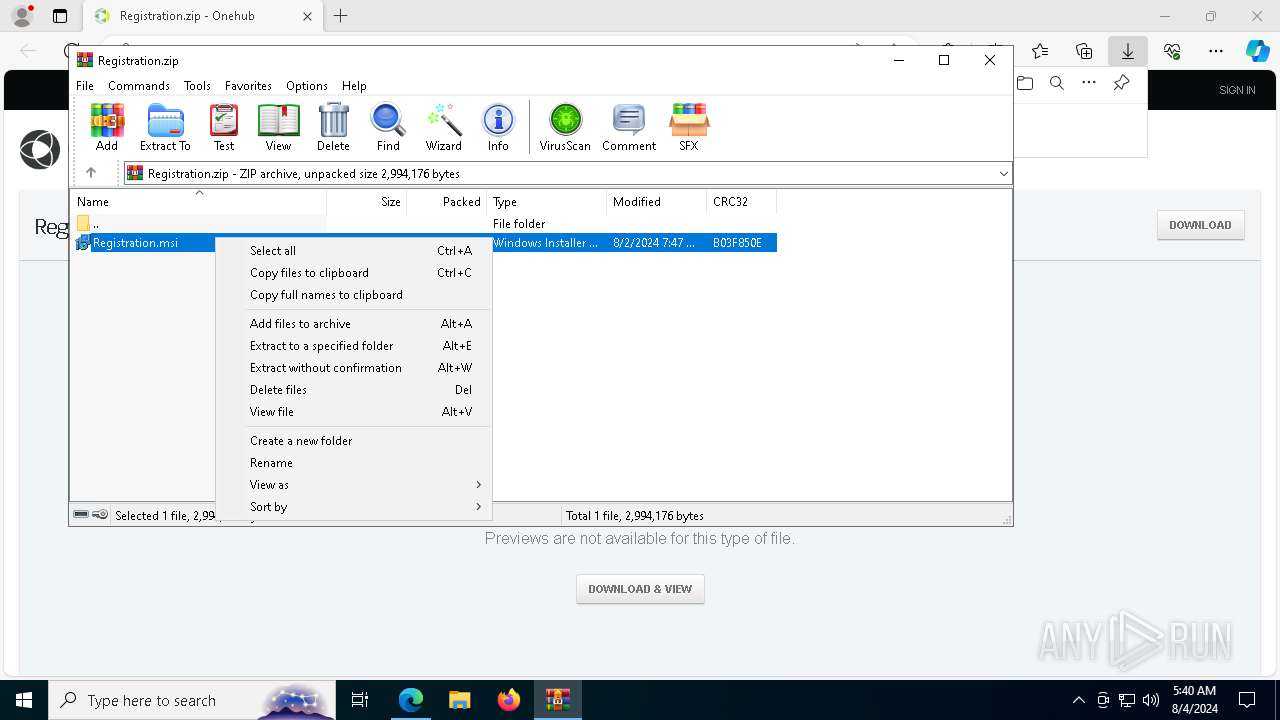Choose Add files to archive
Screen dimensions: 1280x720
click(x=353, y=324)
